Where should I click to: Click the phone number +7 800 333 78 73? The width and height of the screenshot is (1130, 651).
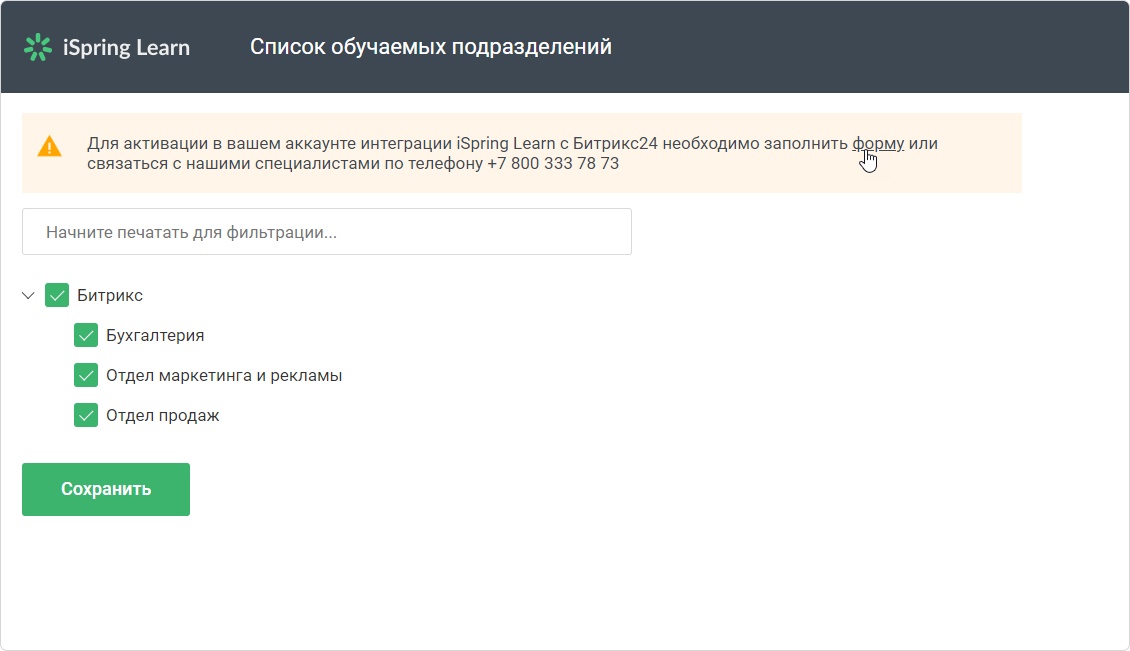pyautogui.click(x=553, y=164)
